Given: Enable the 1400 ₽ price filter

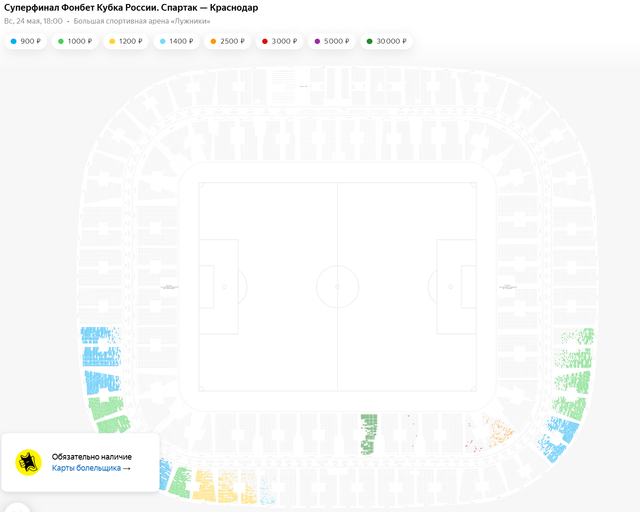Looking at the screenshot, I should pos(176,41).
